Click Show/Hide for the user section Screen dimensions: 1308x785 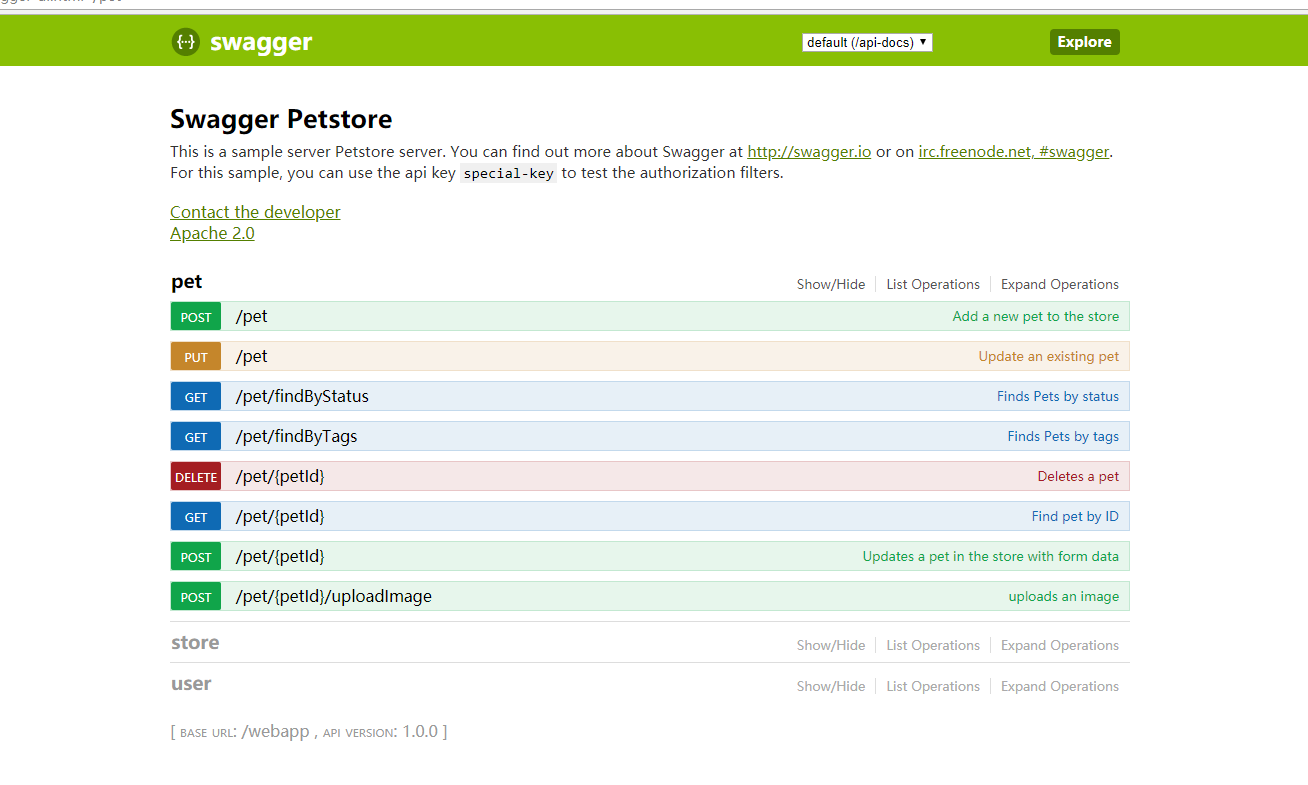click(831, 686)
